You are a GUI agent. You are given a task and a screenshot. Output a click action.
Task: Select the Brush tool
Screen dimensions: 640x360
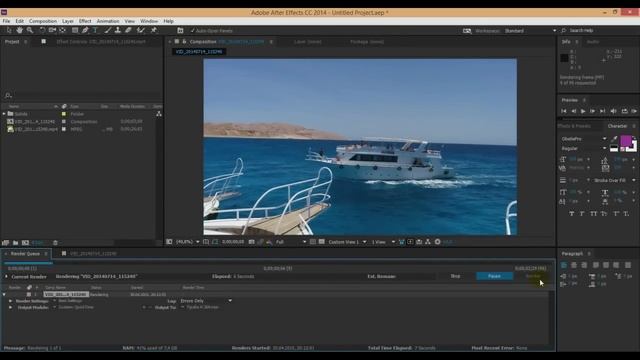(x=107, y=30)
